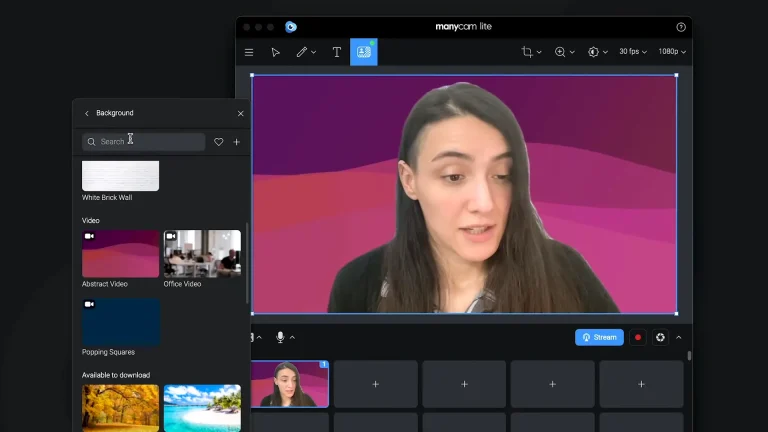Add source to the third preset slot

coord(464,384)
